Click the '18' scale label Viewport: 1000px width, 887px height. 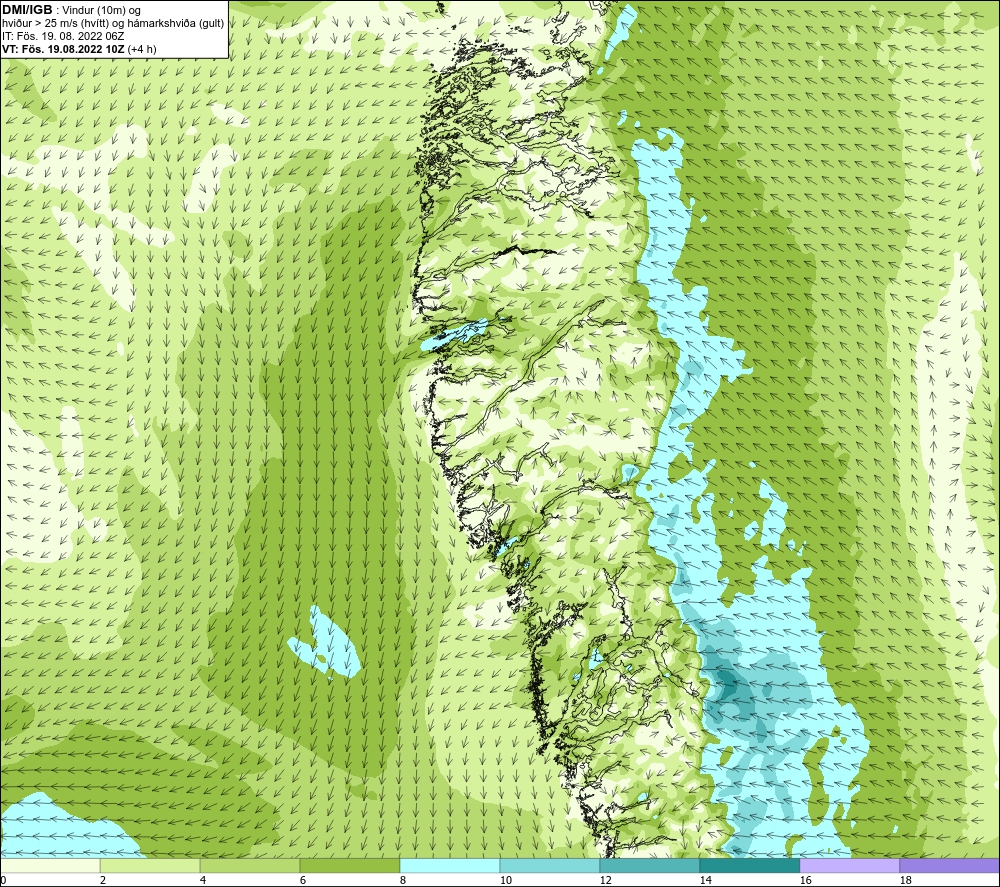pos(905,881)
